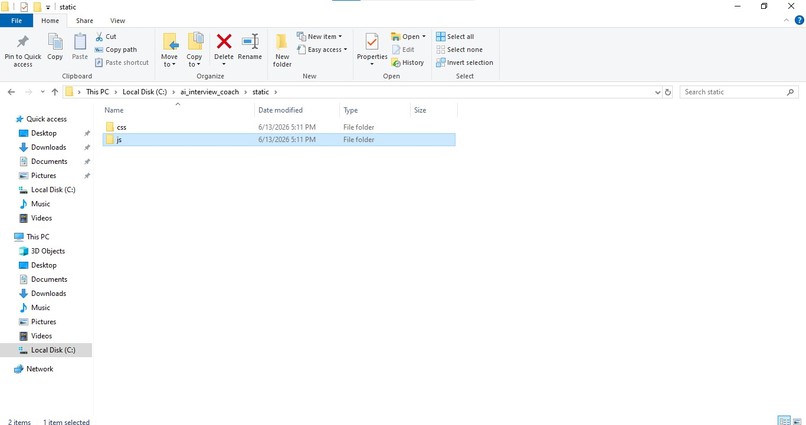Refresh the static folder view

(668, 92)
